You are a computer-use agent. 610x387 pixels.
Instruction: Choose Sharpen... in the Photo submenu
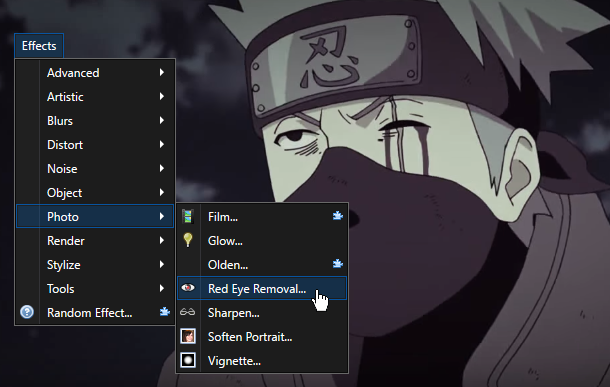tap(262, 313)
